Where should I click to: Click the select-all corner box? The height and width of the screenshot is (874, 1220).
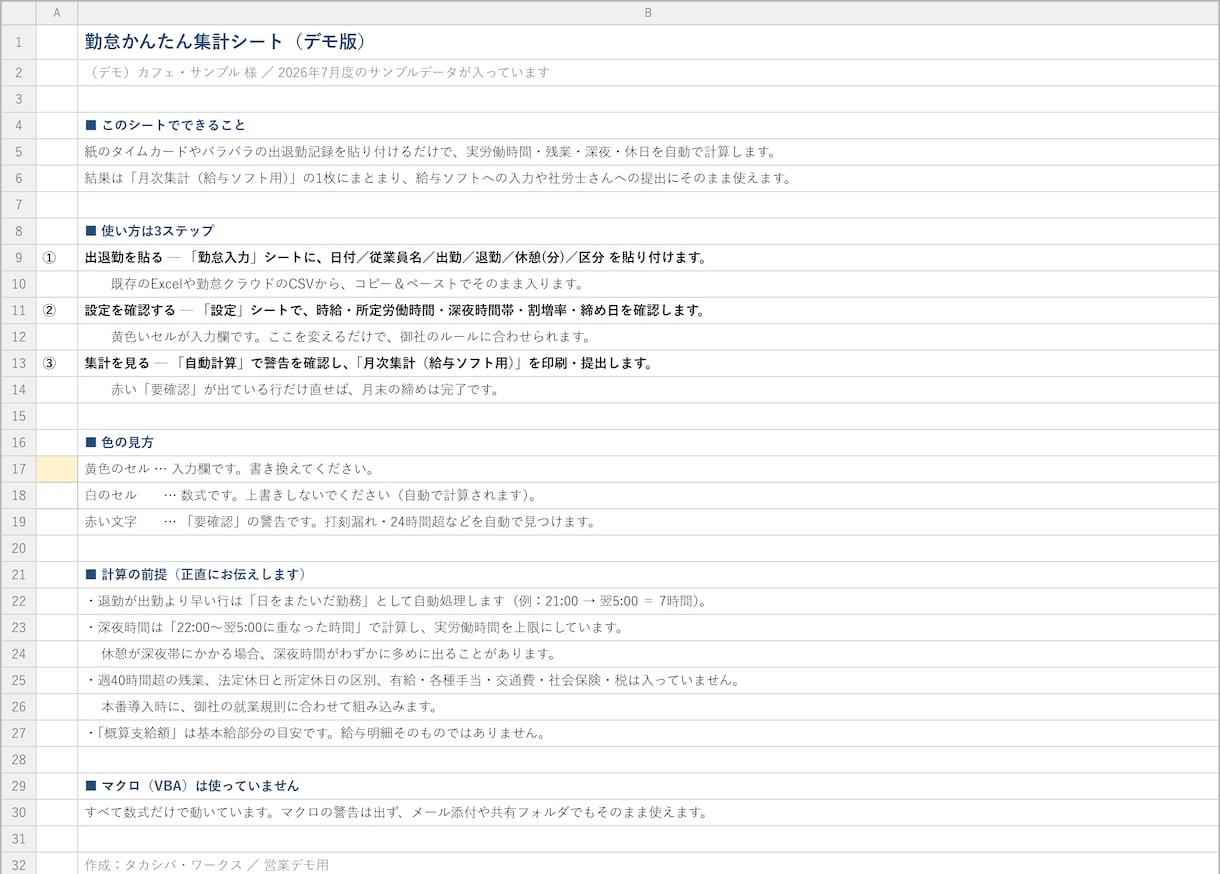[18, 12]
